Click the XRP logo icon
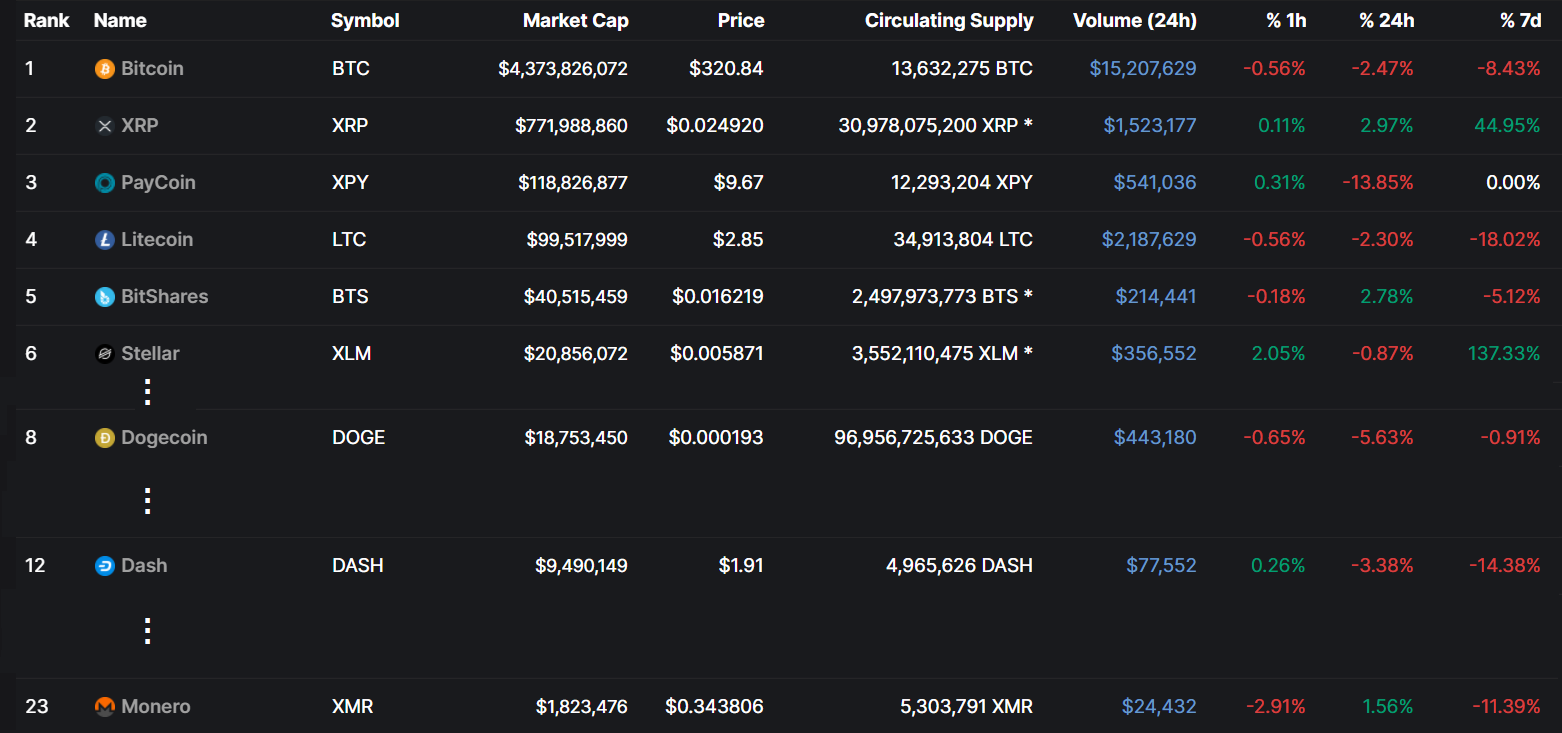The width and height of the screenshot is (1562, 733). tap(104, 126)
